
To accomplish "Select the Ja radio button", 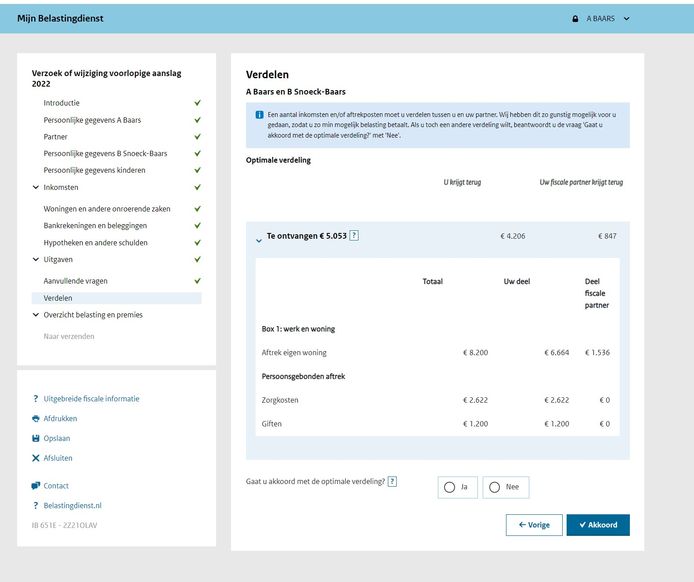I will [x=450, y=487].
